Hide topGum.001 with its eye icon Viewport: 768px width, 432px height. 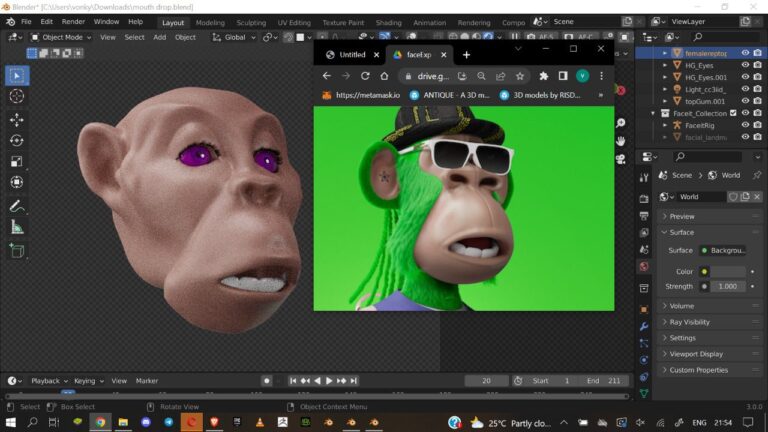[x=745, y=101]
